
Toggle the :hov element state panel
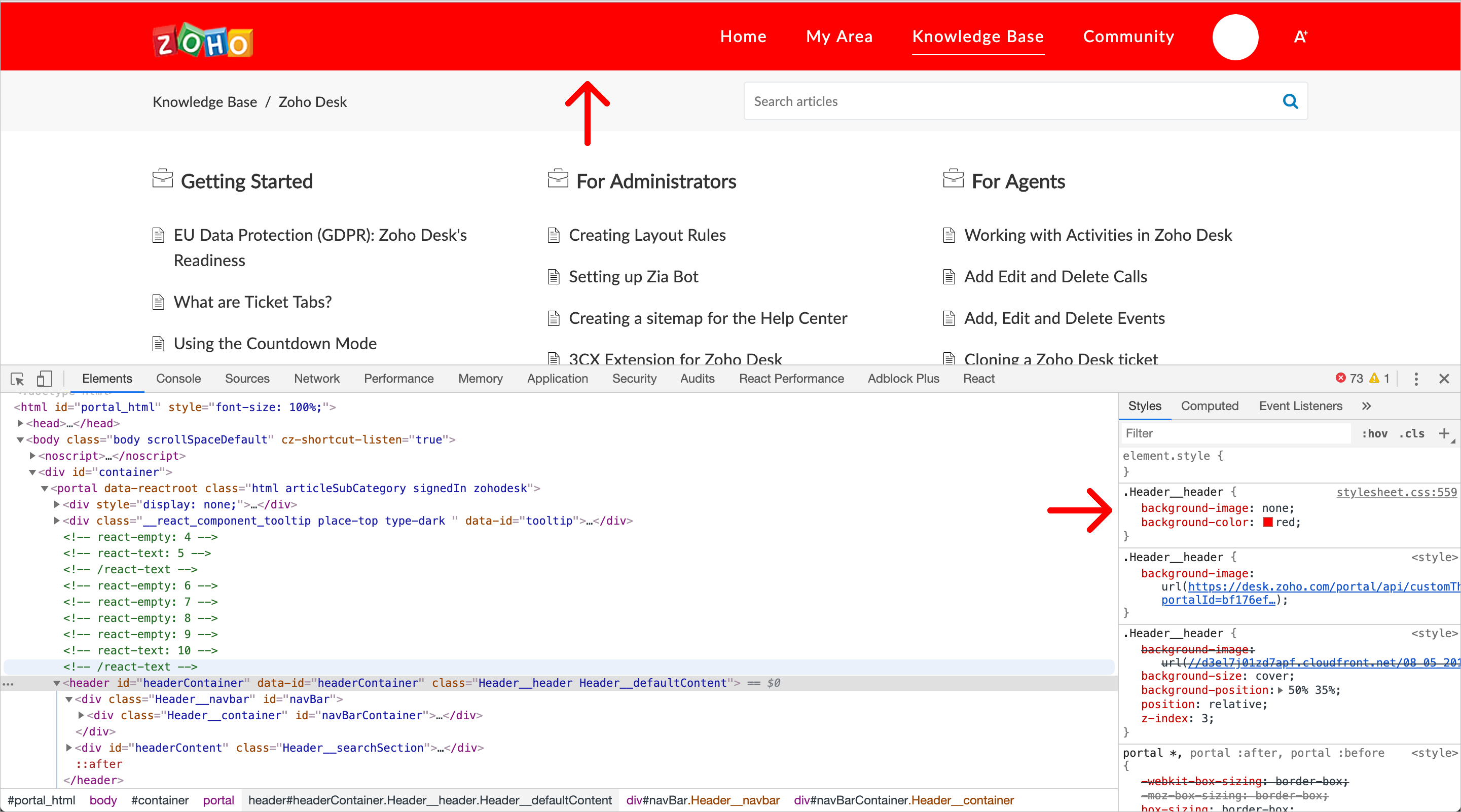tap(1374, 434)
